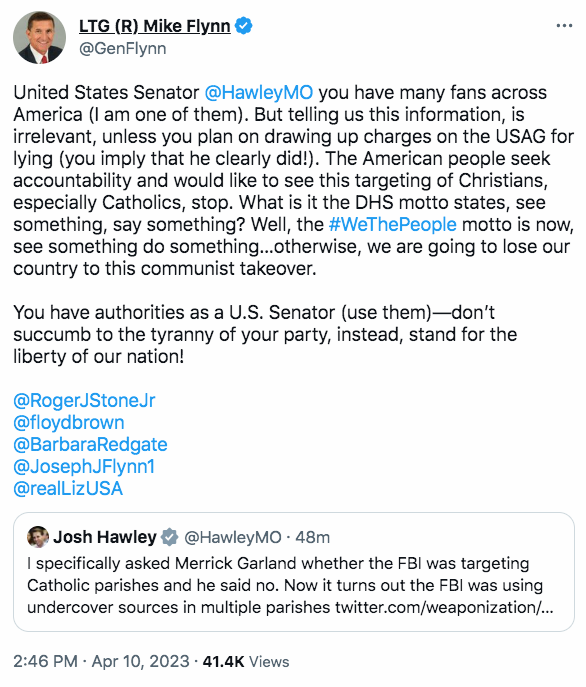Screen dimensions: 586x687
Task: Click the 2:46 PM · Apr 10, 2023 timestamp
Action: [101, 661]
